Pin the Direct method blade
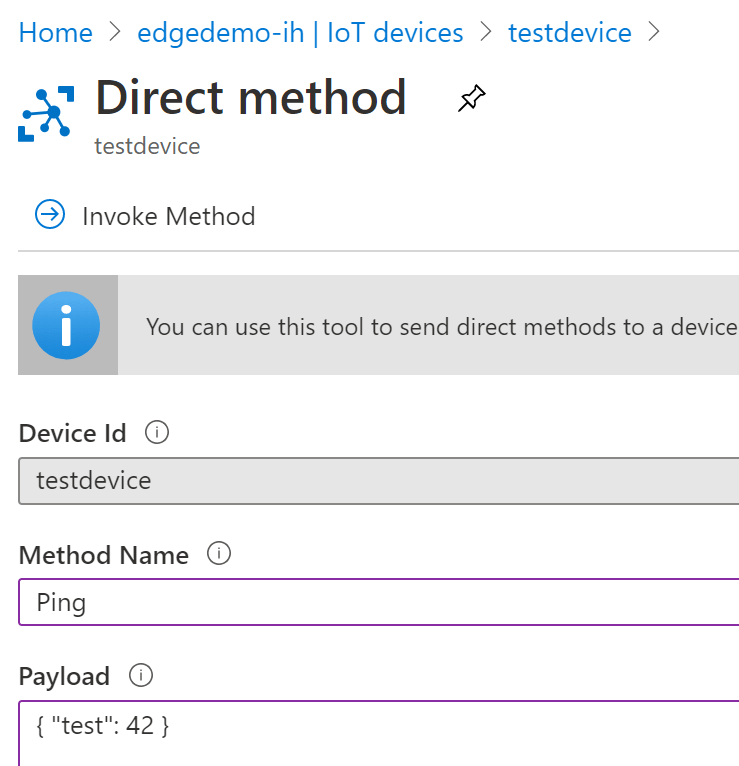 471,99
